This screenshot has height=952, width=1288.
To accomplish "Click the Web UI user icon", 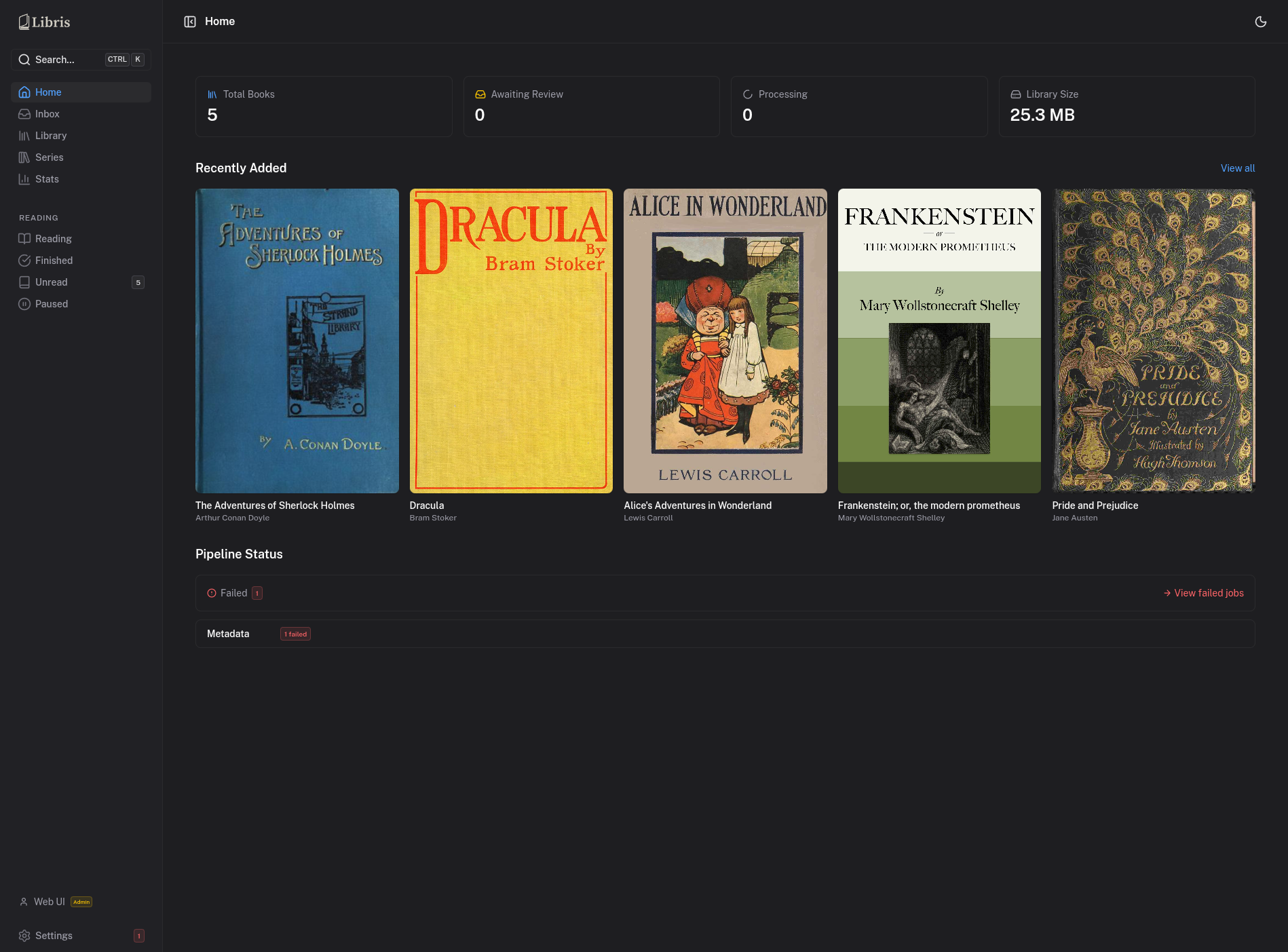I will 24,902.
